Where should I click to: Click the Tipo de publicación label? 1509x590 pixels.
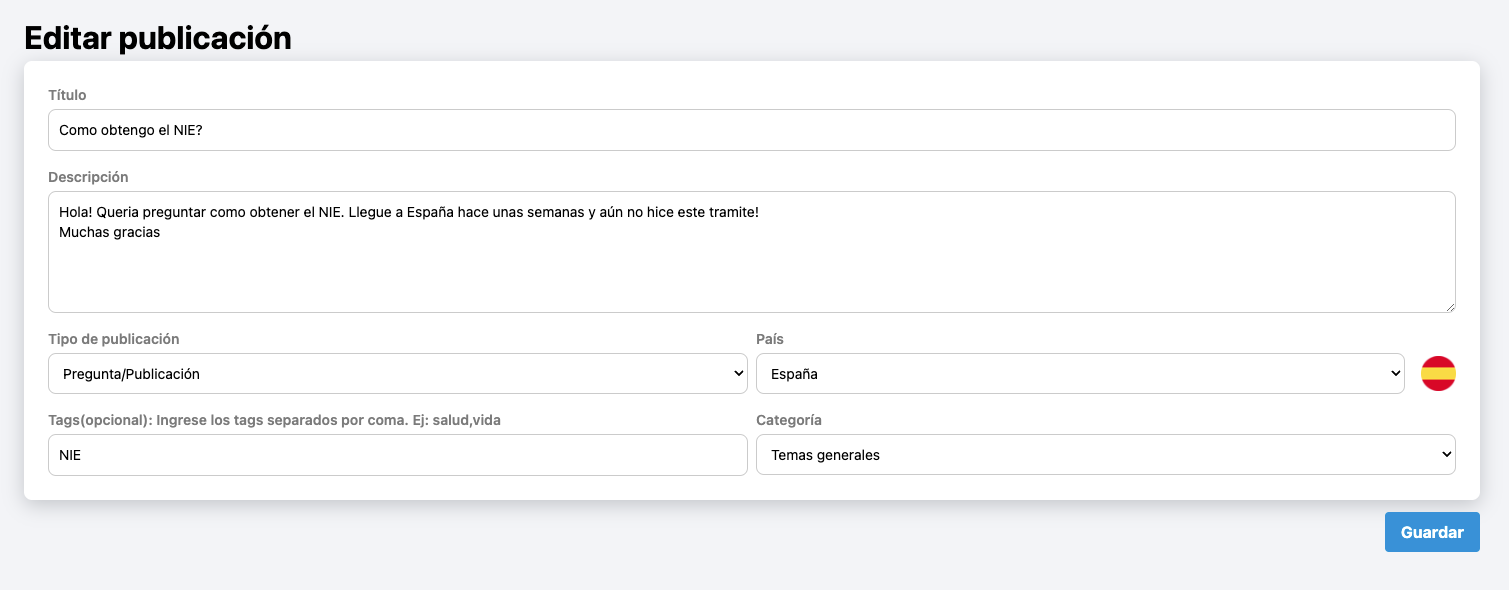click(114, 339)
